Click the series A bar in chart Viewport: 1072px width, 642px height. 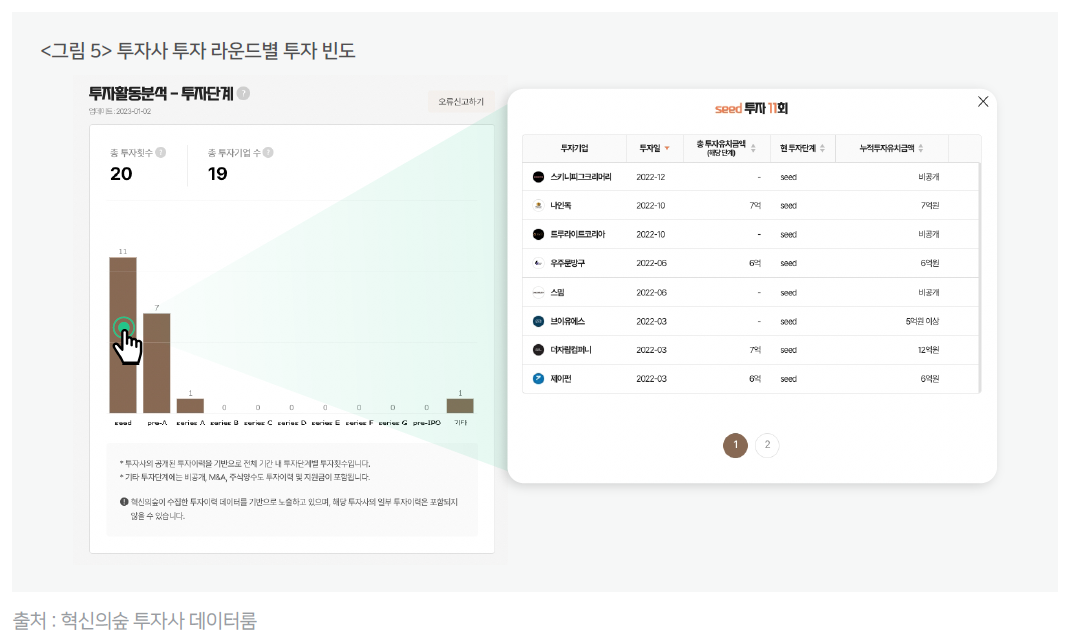pos(190,406)
